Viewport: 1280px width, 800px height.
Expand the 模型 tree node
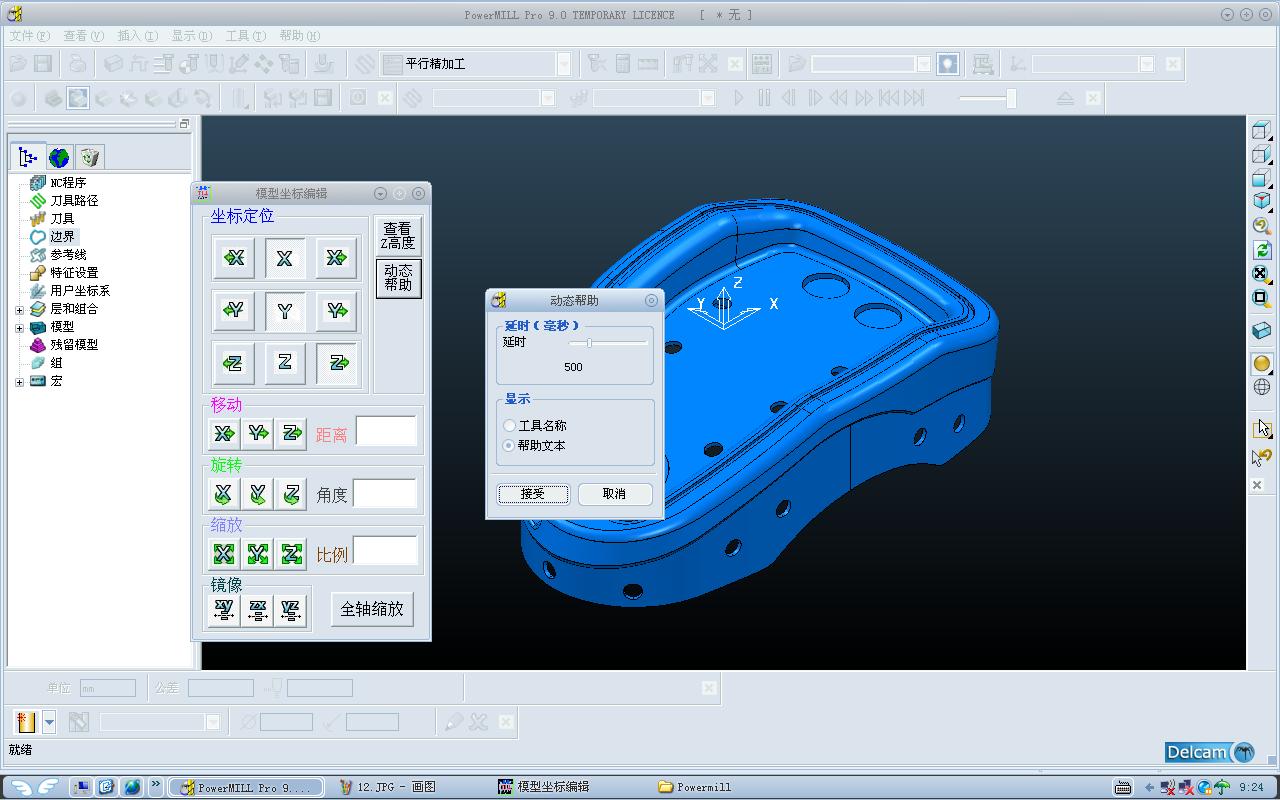[x=19, y=327]
